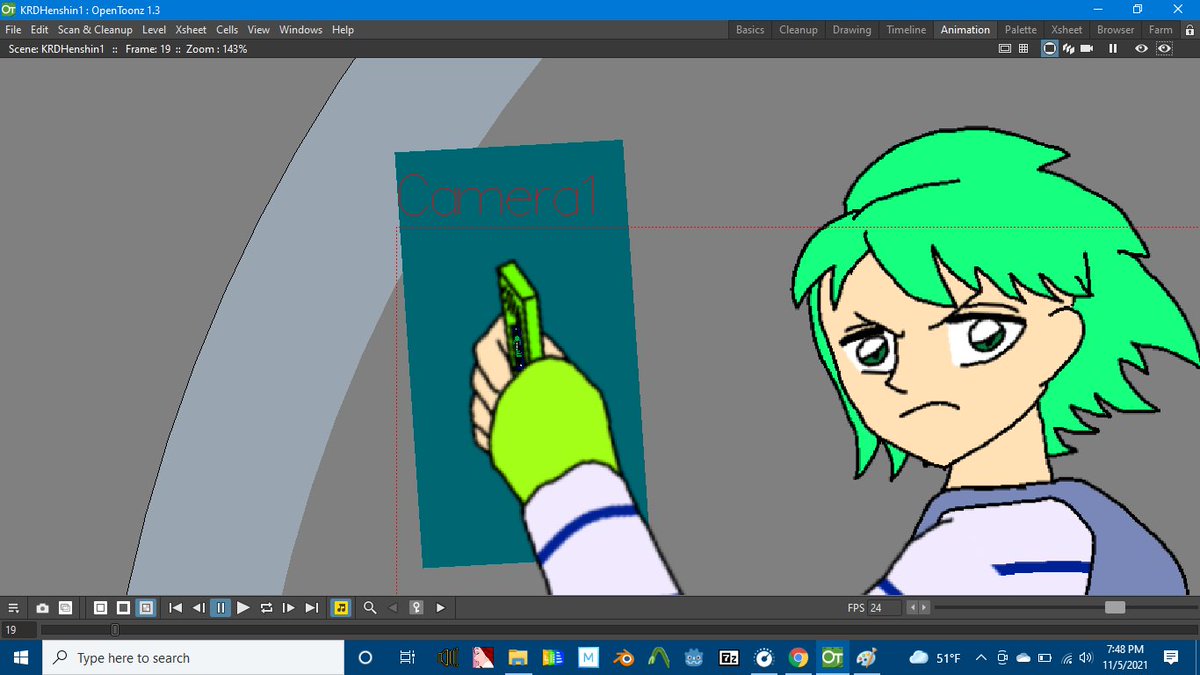Switch to the Browser room tab
1200x675 pixels.
tap(1116, 30)
